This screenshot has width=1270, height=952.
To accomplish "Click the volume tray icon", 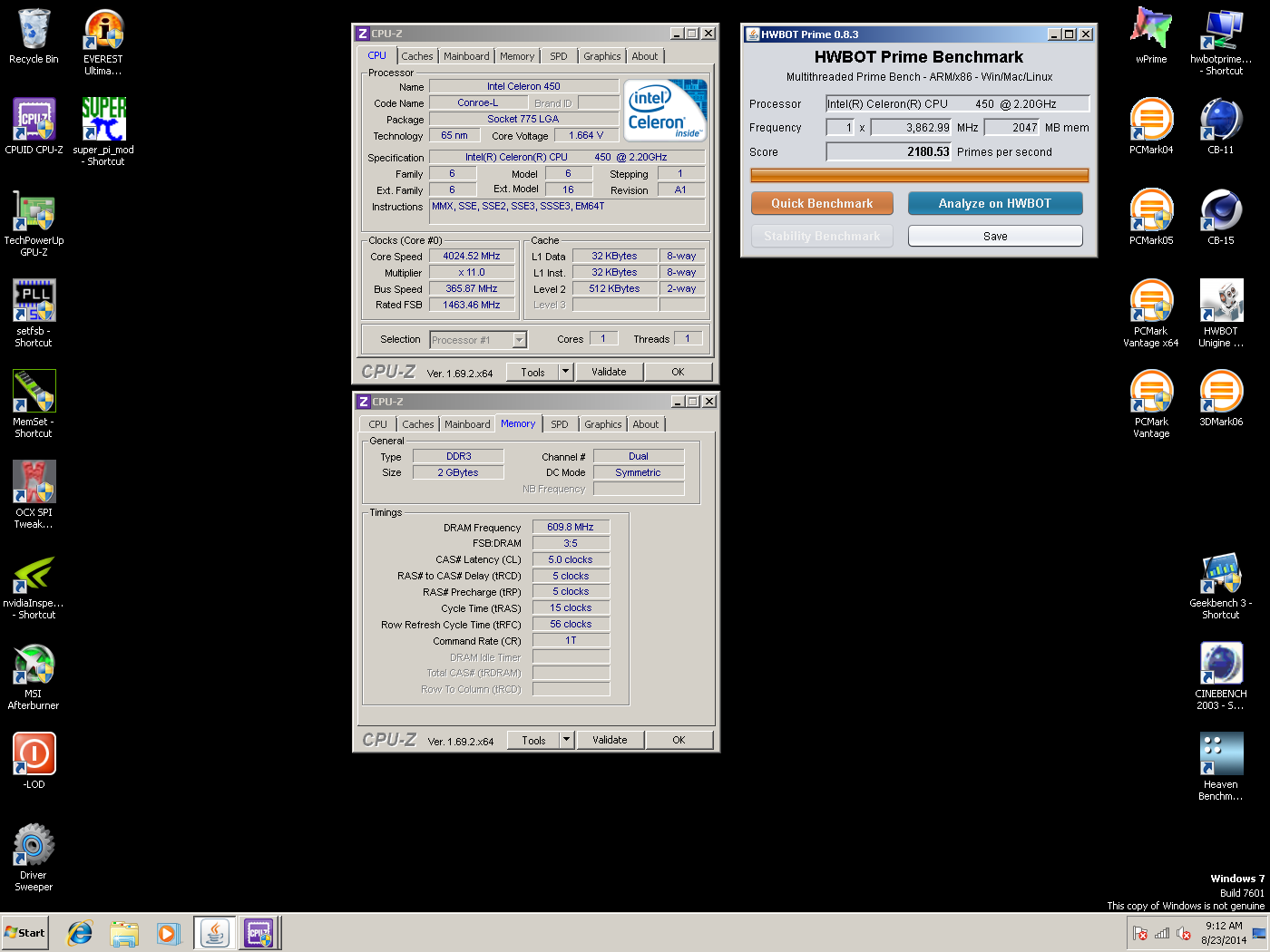I will click(x=1184, y=934).
